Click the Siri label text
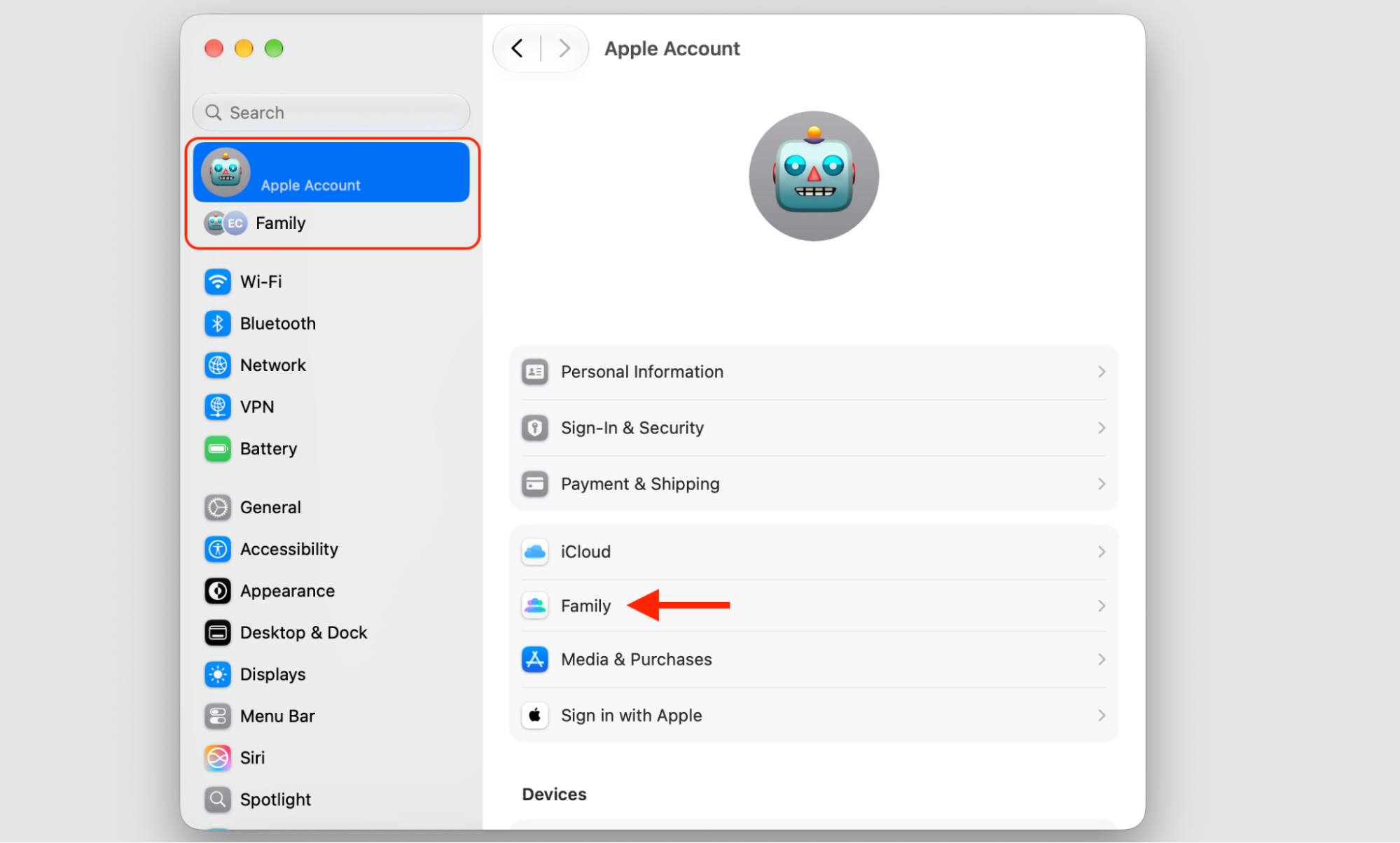This screenshot has width=1400, height=843. click(253, 758)
